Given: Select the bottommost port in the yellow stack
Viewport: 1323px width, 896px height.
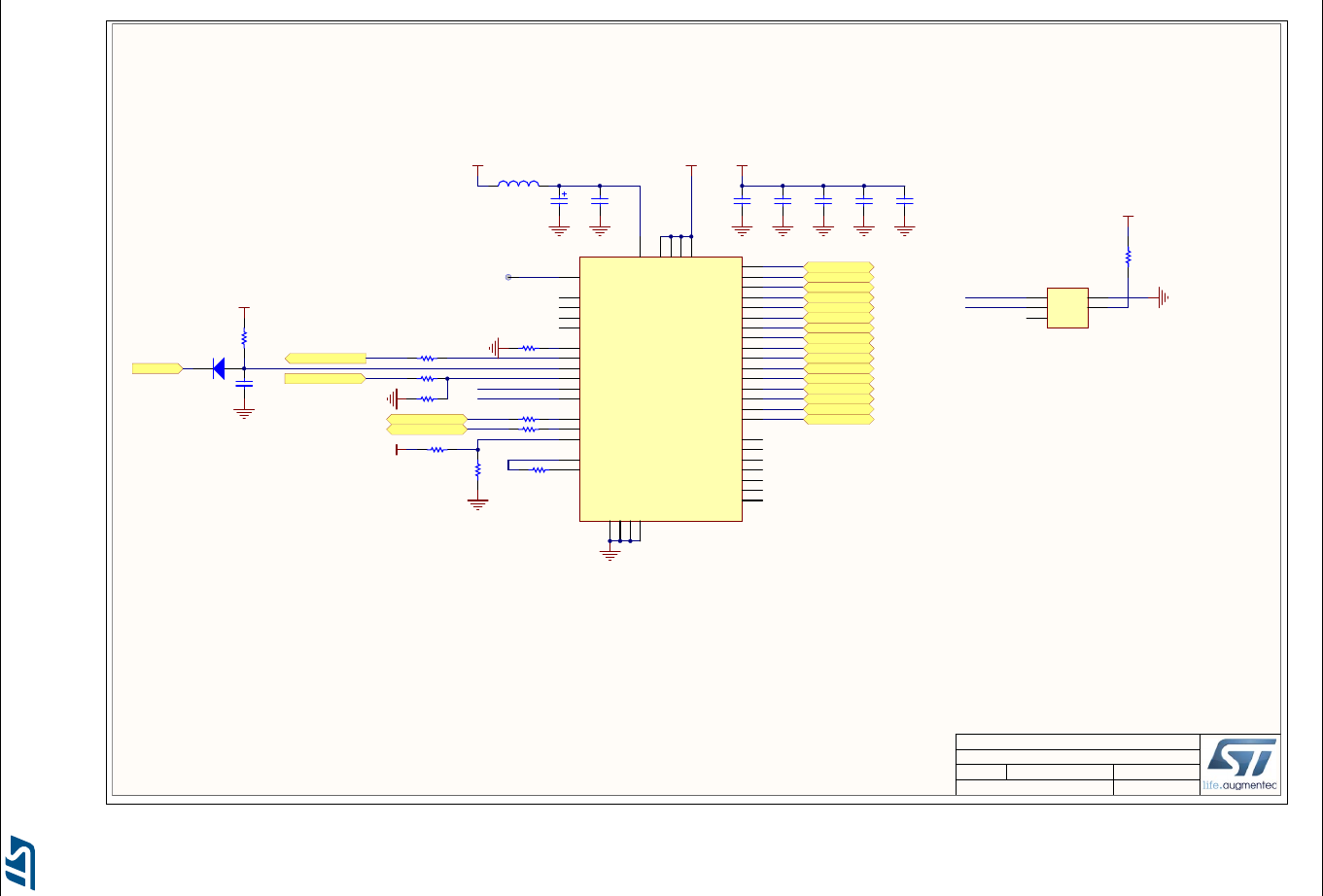Looking at the screenshot, I should pos(839,419).
